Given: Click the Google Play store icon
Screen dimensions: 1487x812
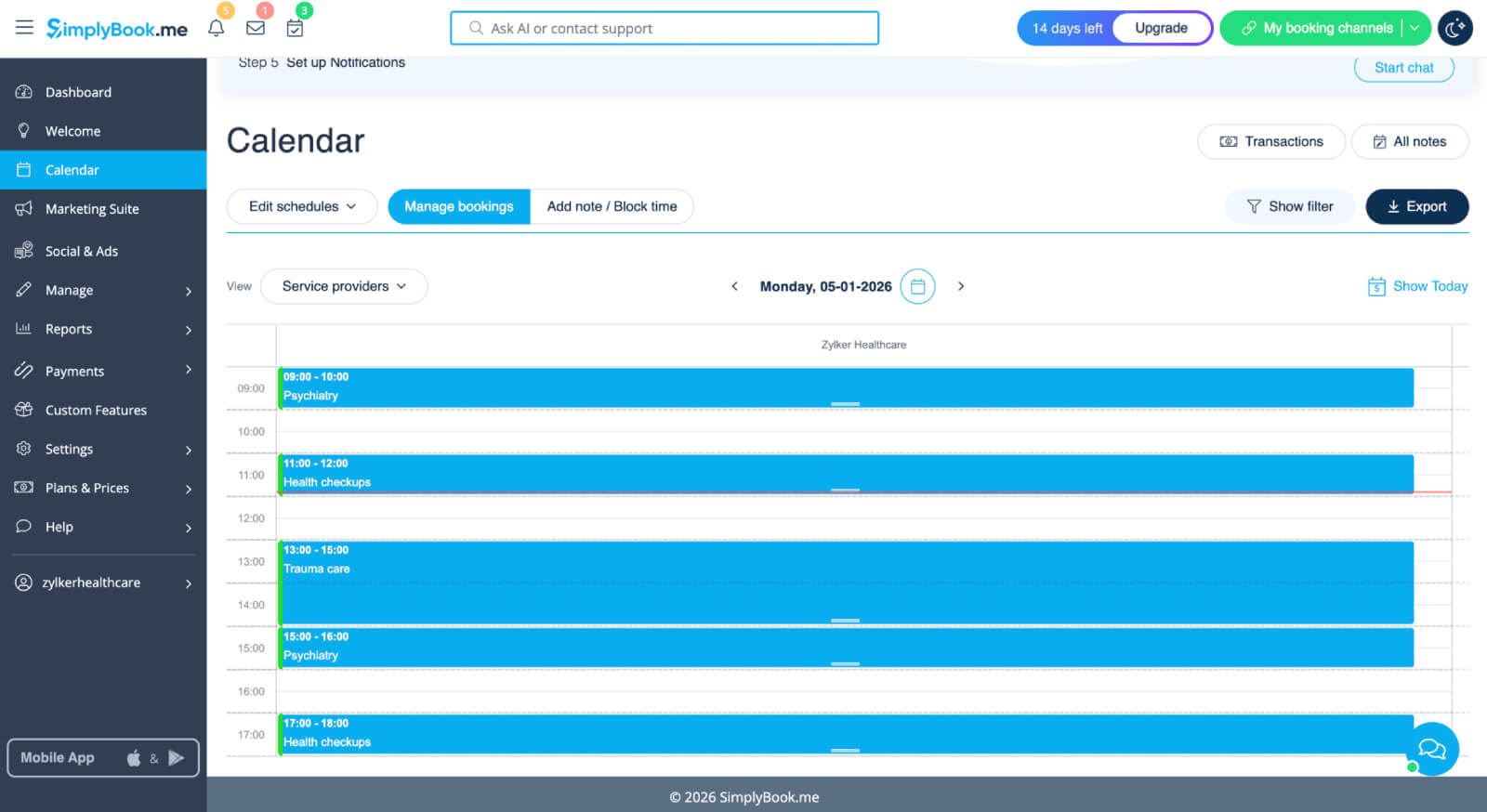Looking at the screenshot, I should (x=176, y=758).
